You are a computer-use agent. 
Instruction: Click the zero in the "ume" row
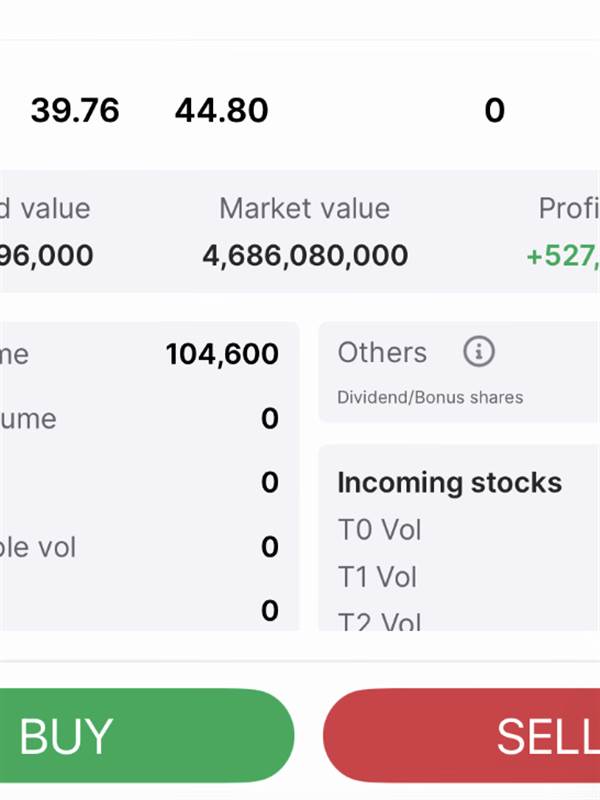pyautogui.click(x=269, y=418)
